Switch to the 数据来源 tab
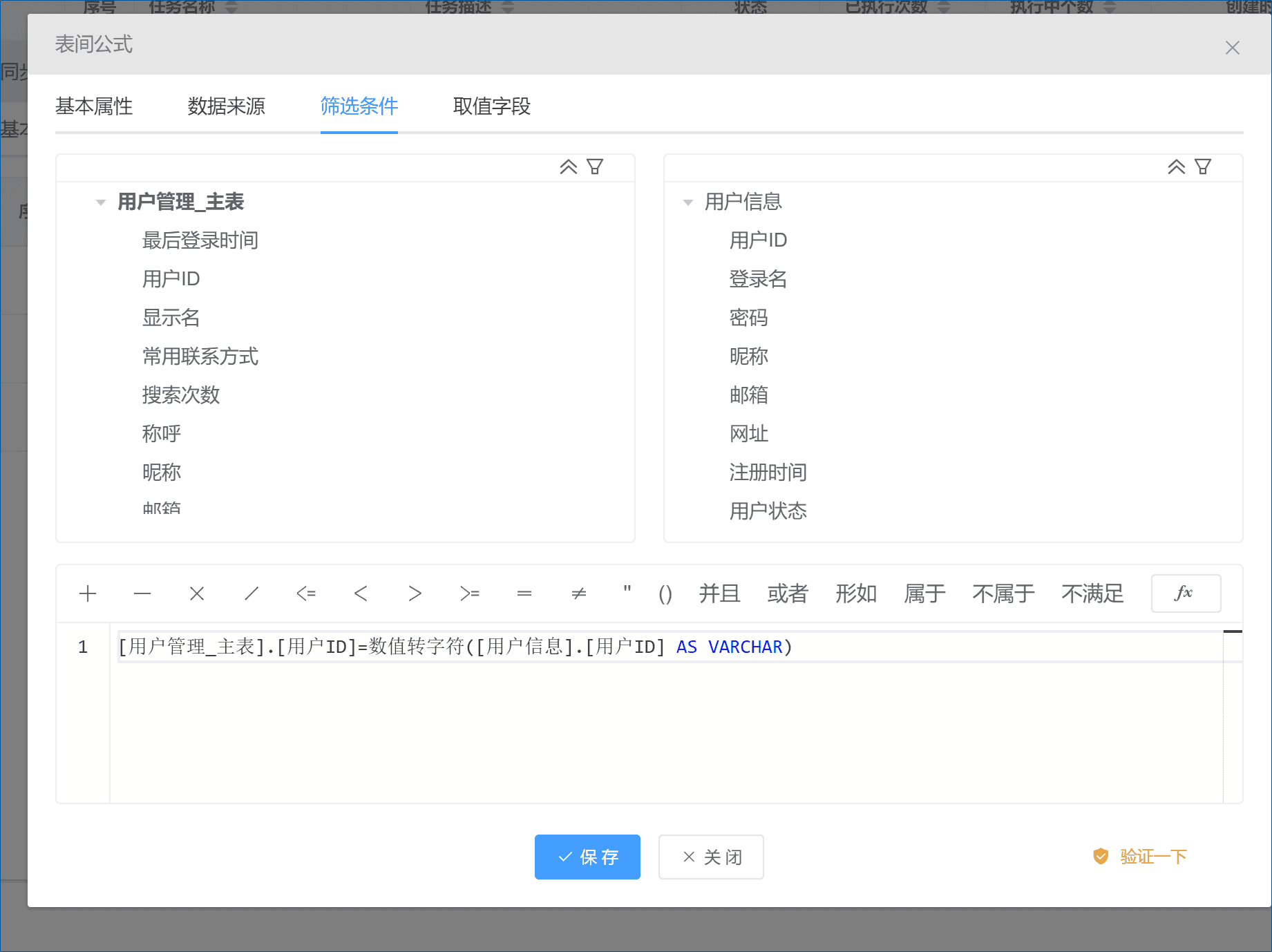The height and width of the screenshot is (952, 1272). coord(227,106)
